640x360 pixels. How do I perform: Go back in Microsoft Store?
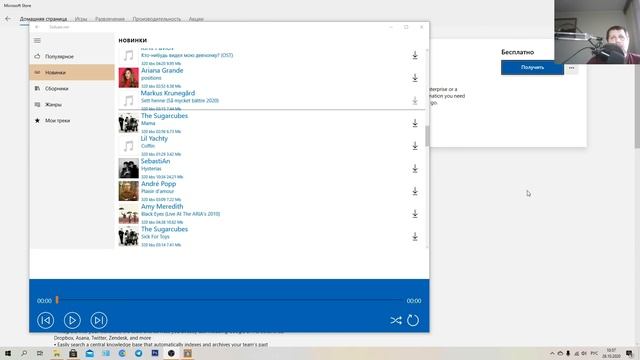(x=8, y=19)
